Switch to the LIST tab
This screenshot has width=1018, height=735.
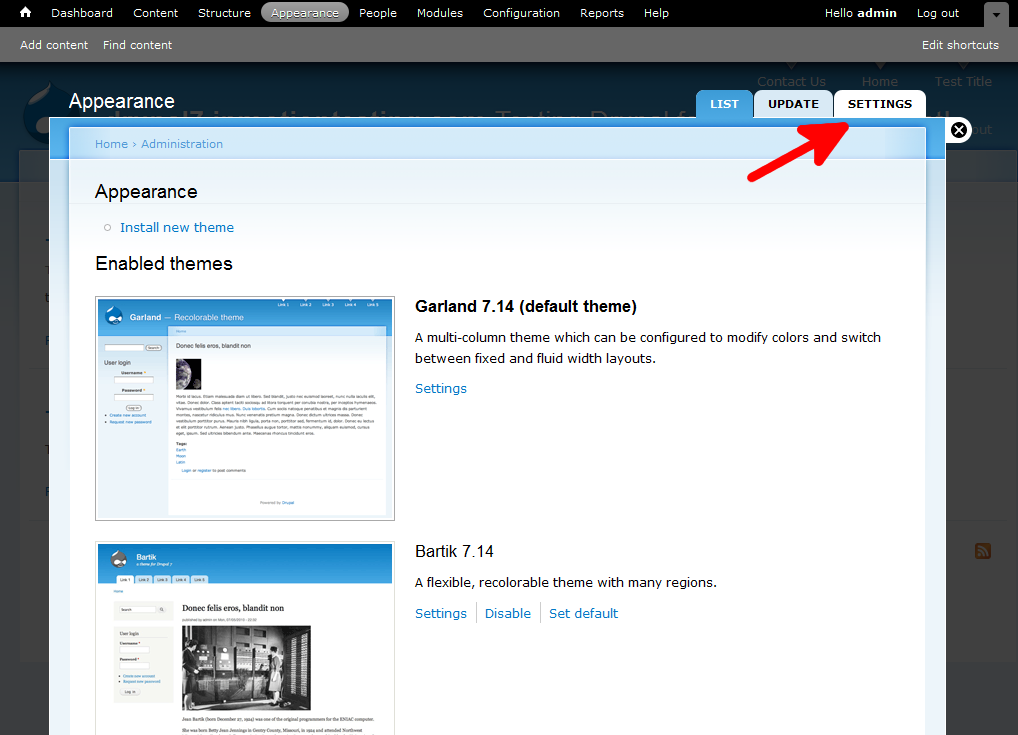(x=724, y=104)
